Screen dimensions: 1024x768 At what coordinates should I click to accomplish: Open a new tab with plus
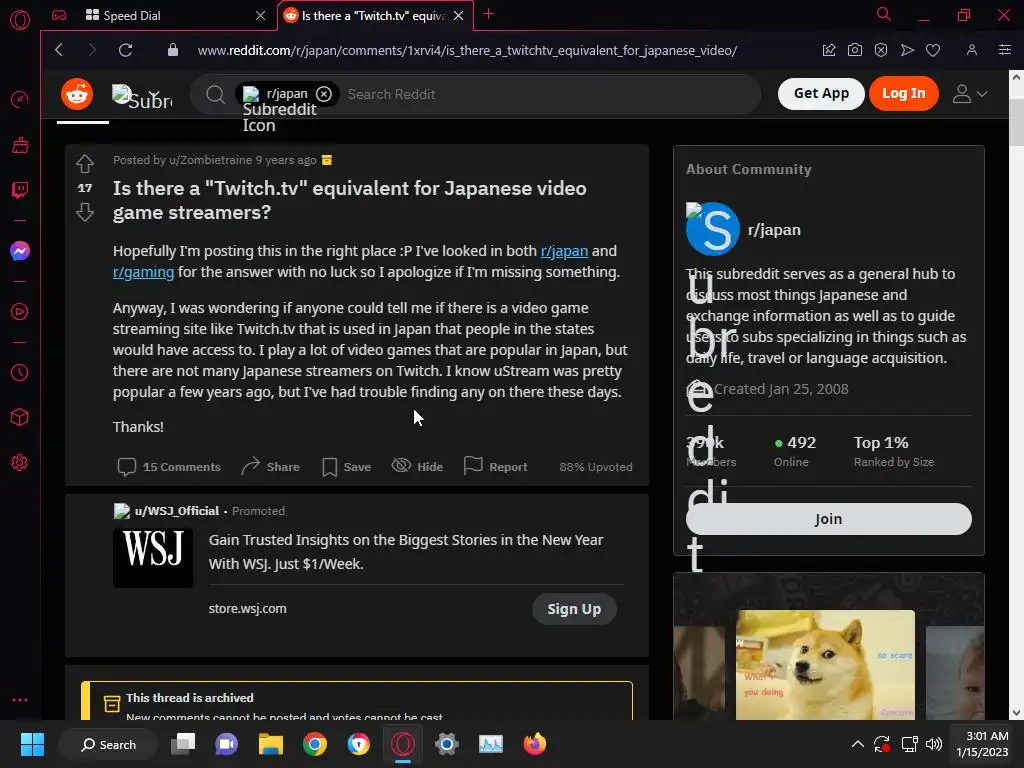click(488, 14)
